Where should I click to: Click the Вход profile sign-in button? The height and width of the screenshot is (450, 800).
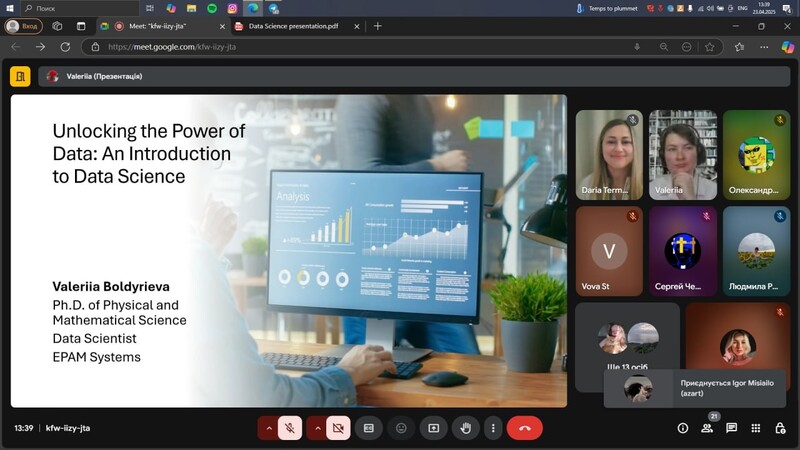[x=23, y=26]
